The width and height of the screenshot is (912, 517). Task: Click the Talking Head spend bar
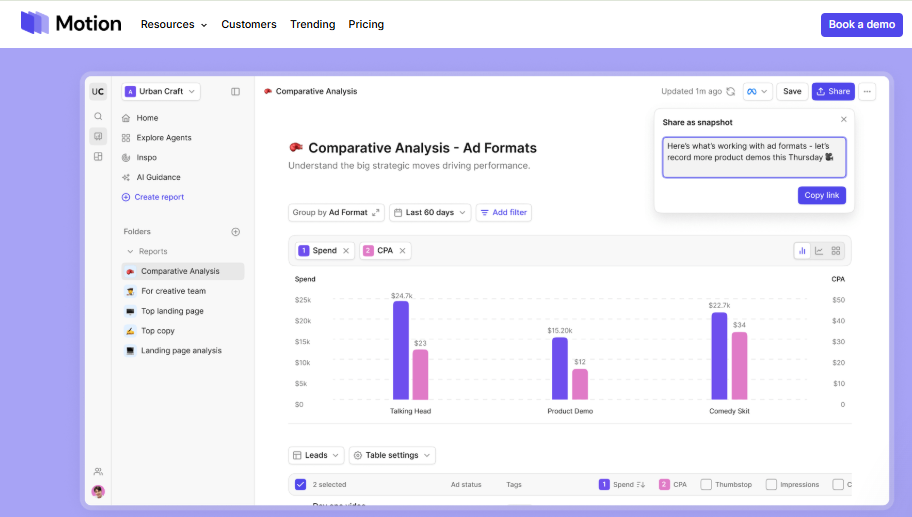(x=401, y=350)
